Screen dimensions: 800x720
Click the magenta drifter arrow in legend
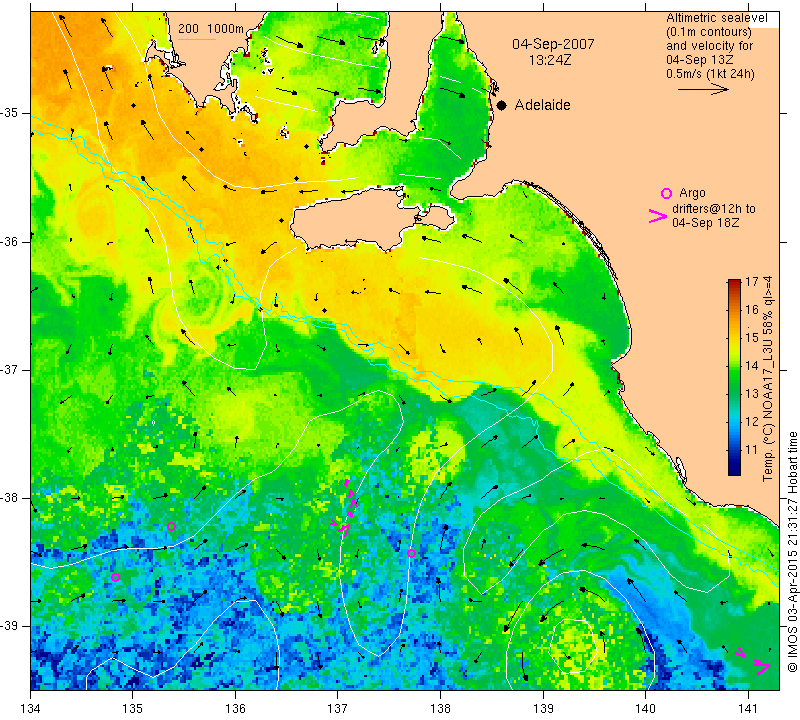657,216
